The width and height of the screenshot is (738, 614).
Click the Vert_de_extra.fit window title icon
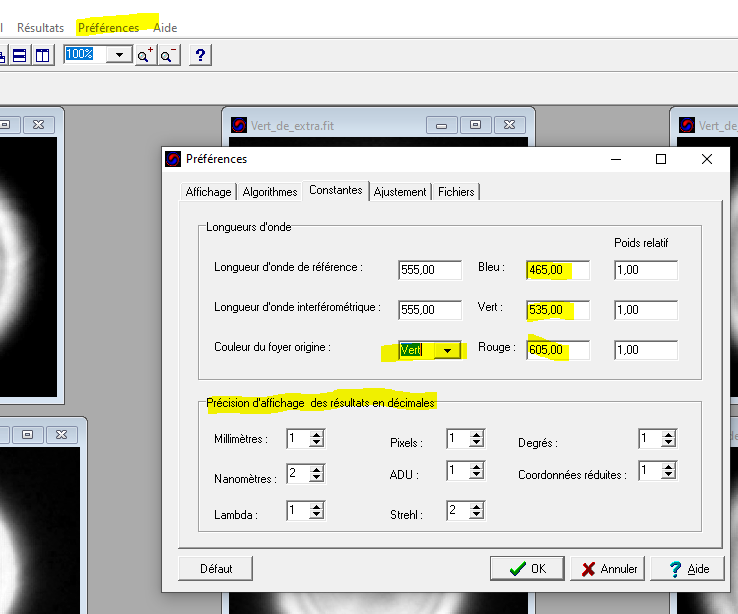pyautogui.click(x=239, y=126)
